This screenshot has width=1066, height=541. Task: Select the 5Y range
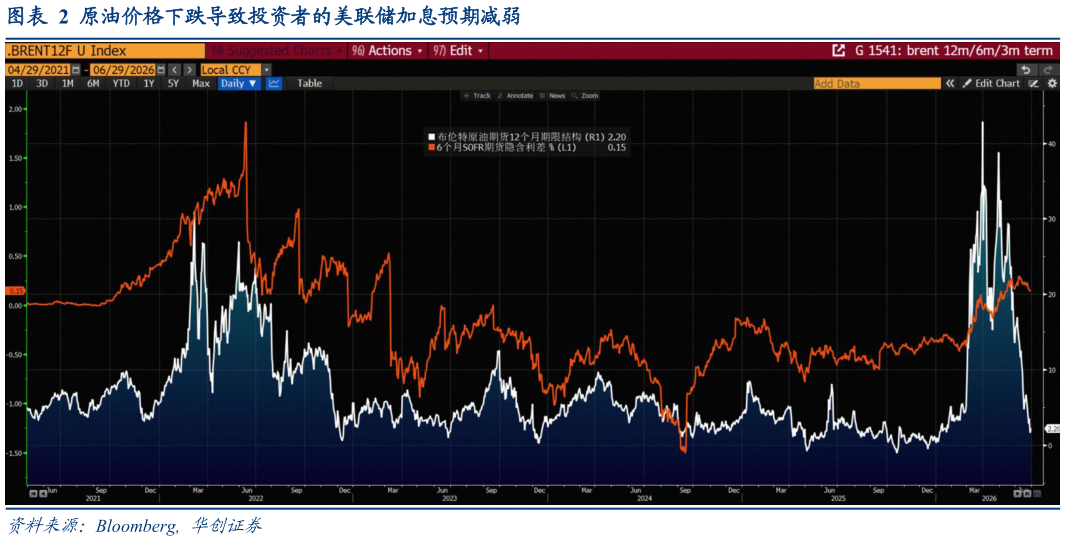point(173,84)
